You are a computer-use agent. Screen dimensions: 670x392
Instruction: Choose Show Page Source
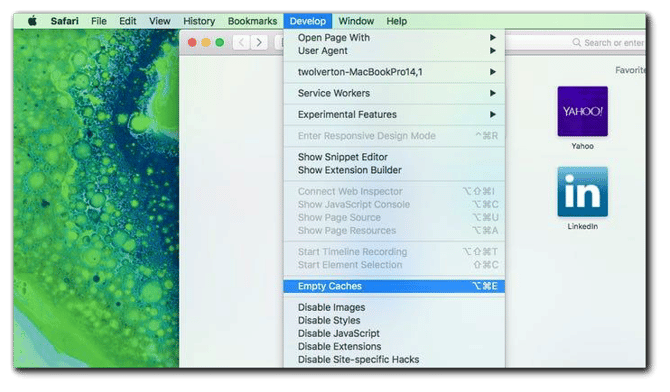coord(394,218)
